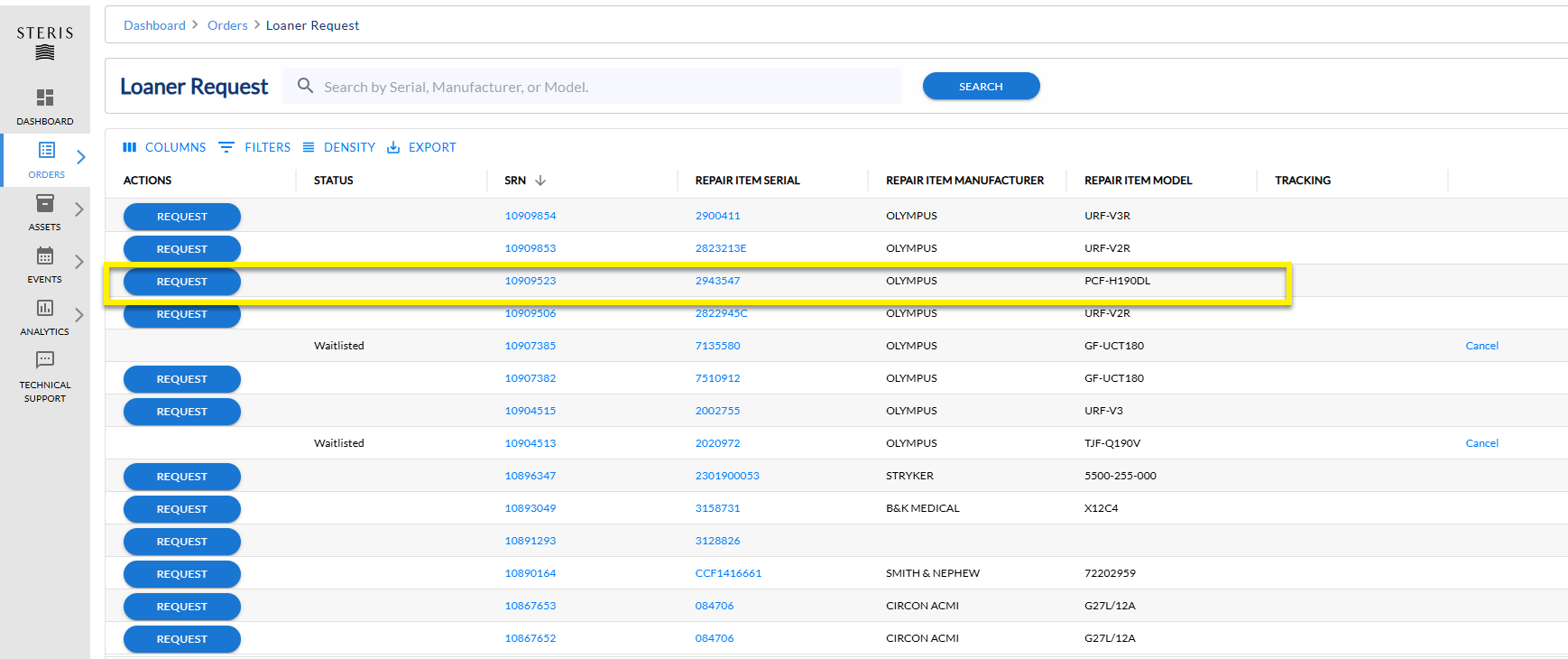Image resolution: width=1568 pixels, height=659 pixels.
Task: Select the TJF-Q190V model cell
Action: (x=1112, y=443)
